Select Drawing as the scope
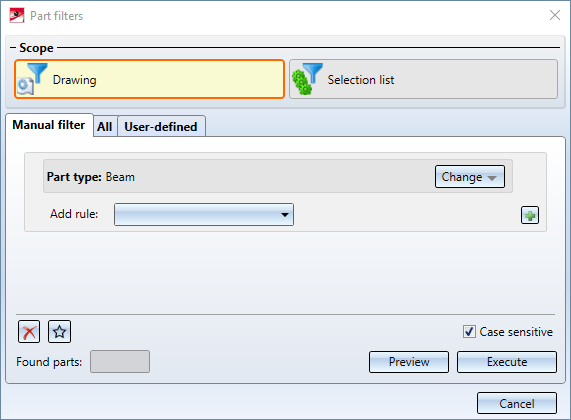571x420 pixels. click(x=149, y=79)
